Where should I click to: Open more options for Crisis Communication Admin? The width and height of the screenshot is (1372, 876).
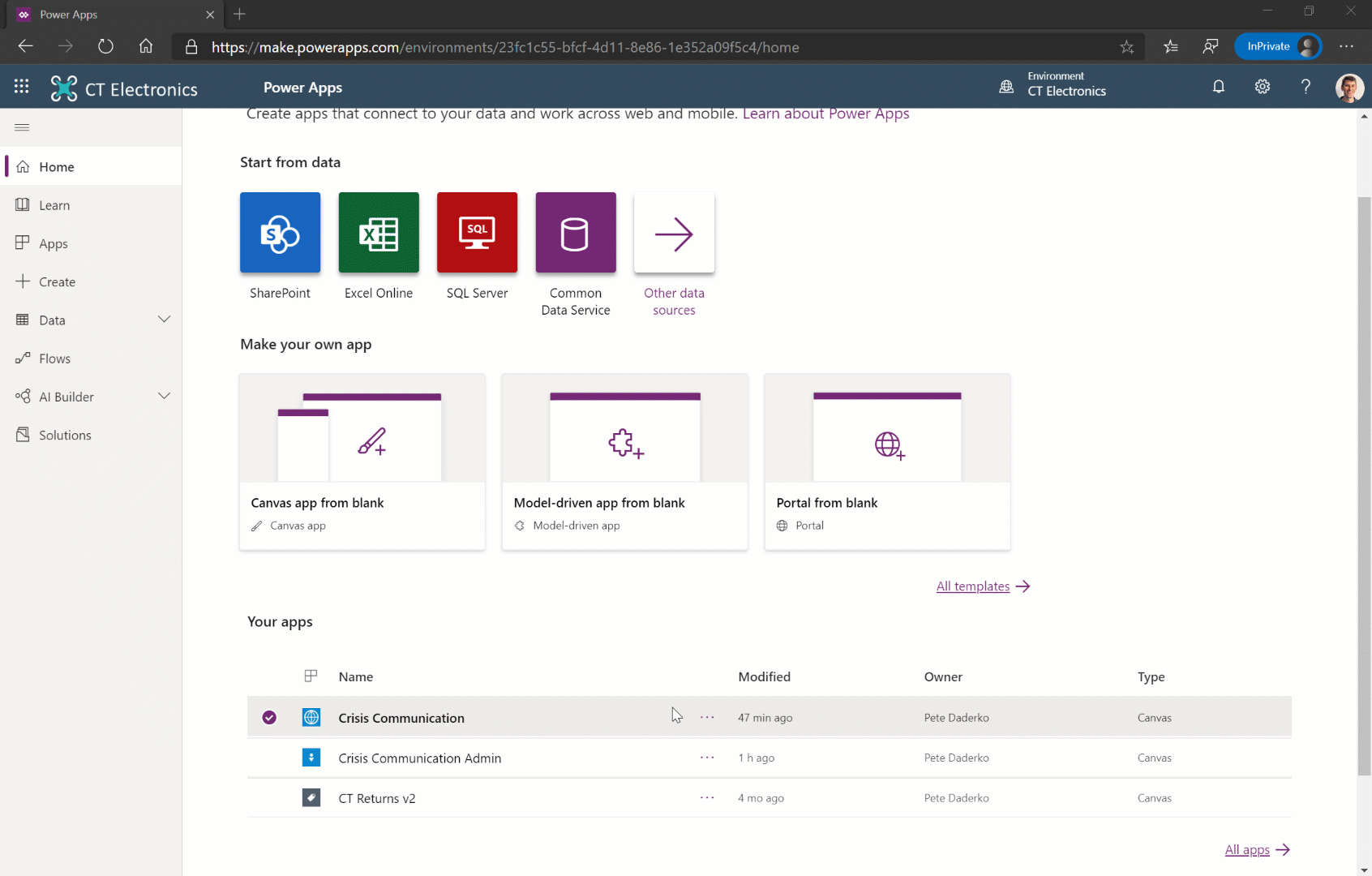pos(707,758)
